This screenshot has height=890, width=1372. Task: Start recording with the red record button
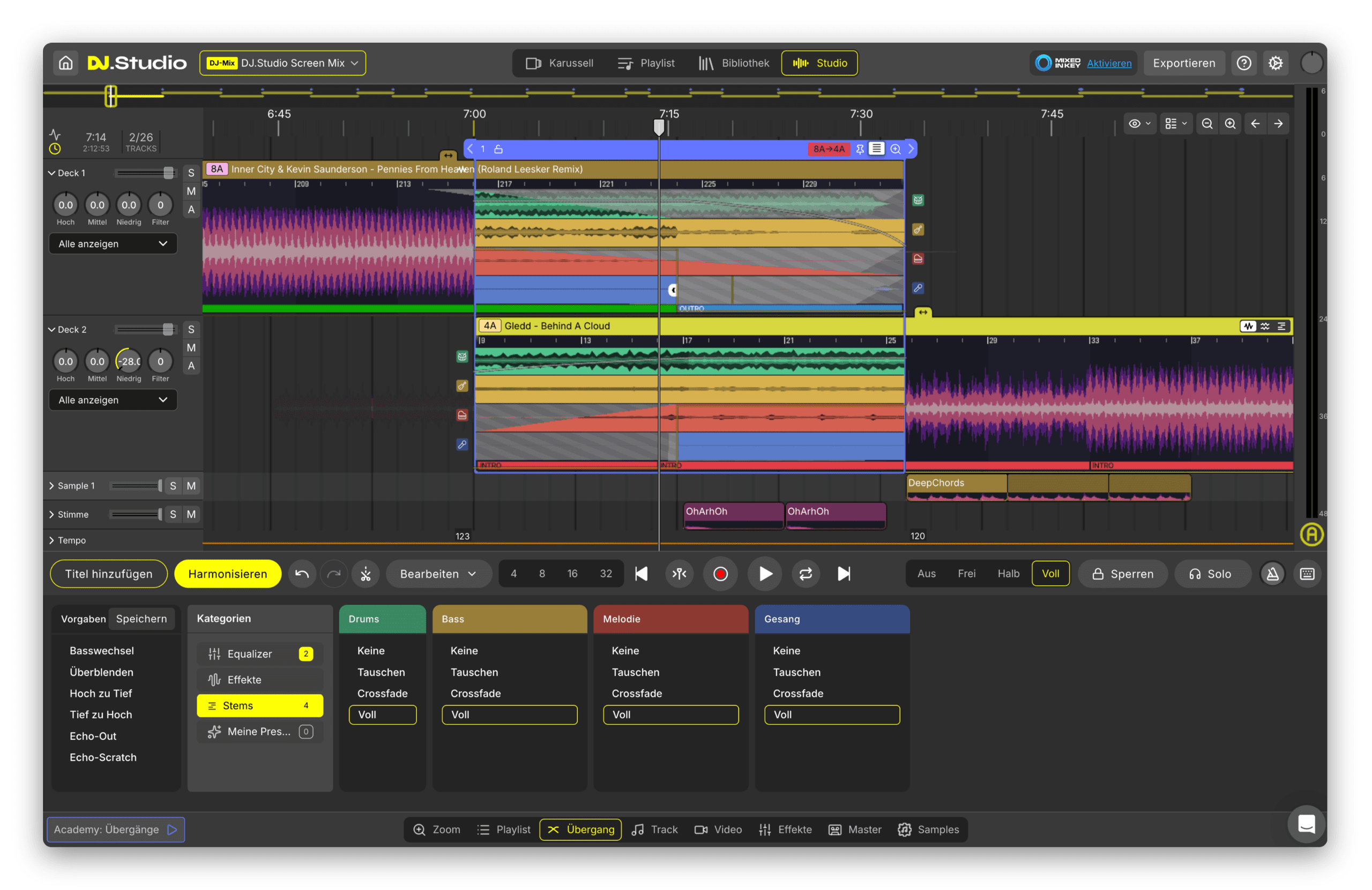pyautogui.click(x=720, y=573)
